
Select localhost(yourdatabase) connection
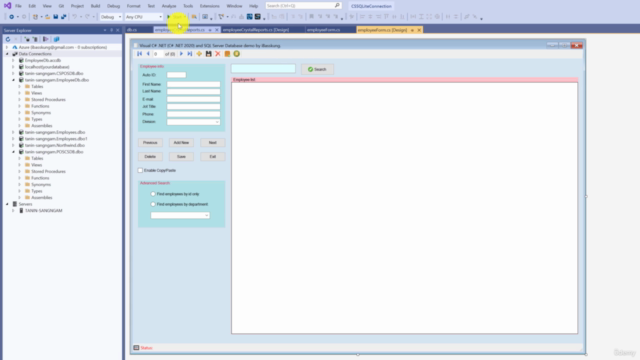click(x=47, y=67)
